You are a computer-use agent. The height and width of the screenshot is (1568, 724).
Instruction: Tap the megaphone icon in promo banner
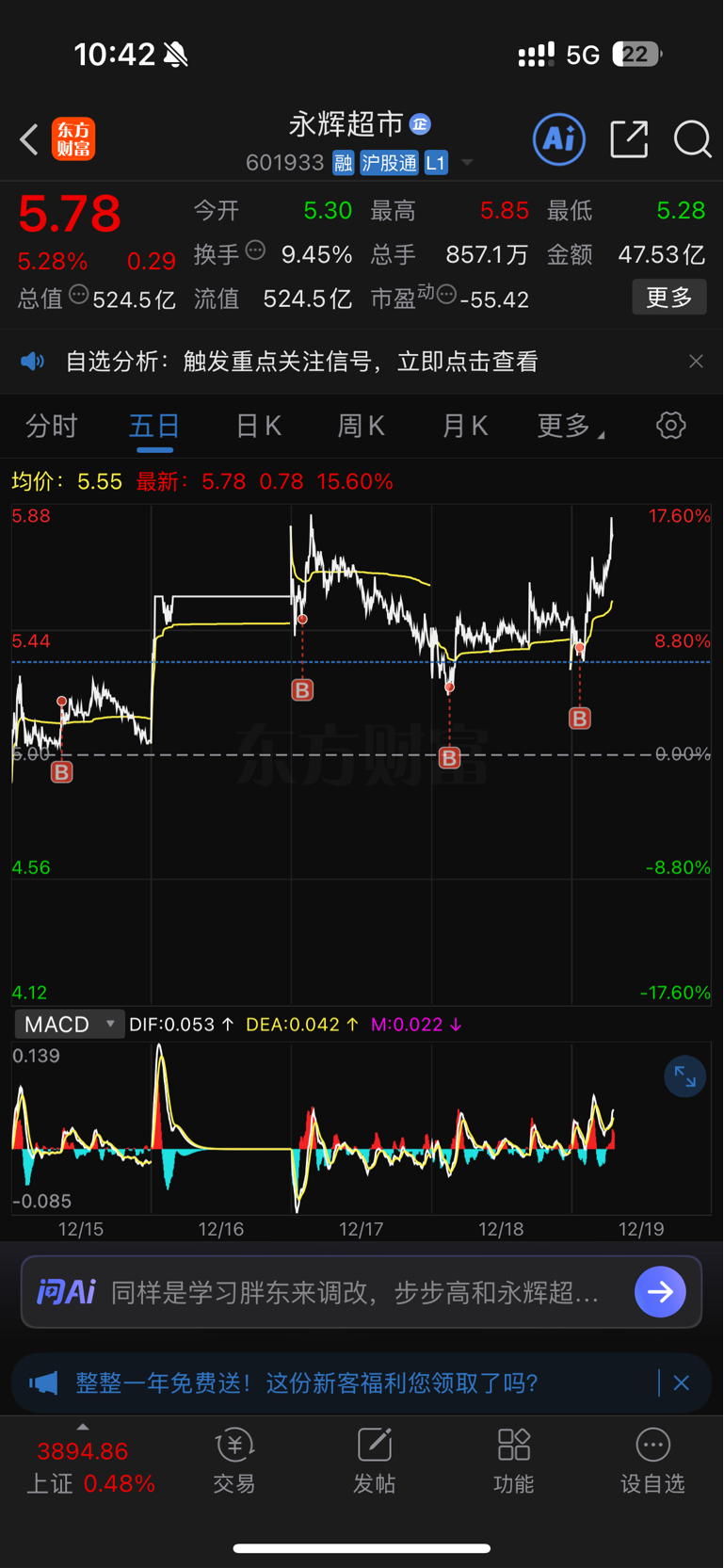click(x=43, y=1382)
